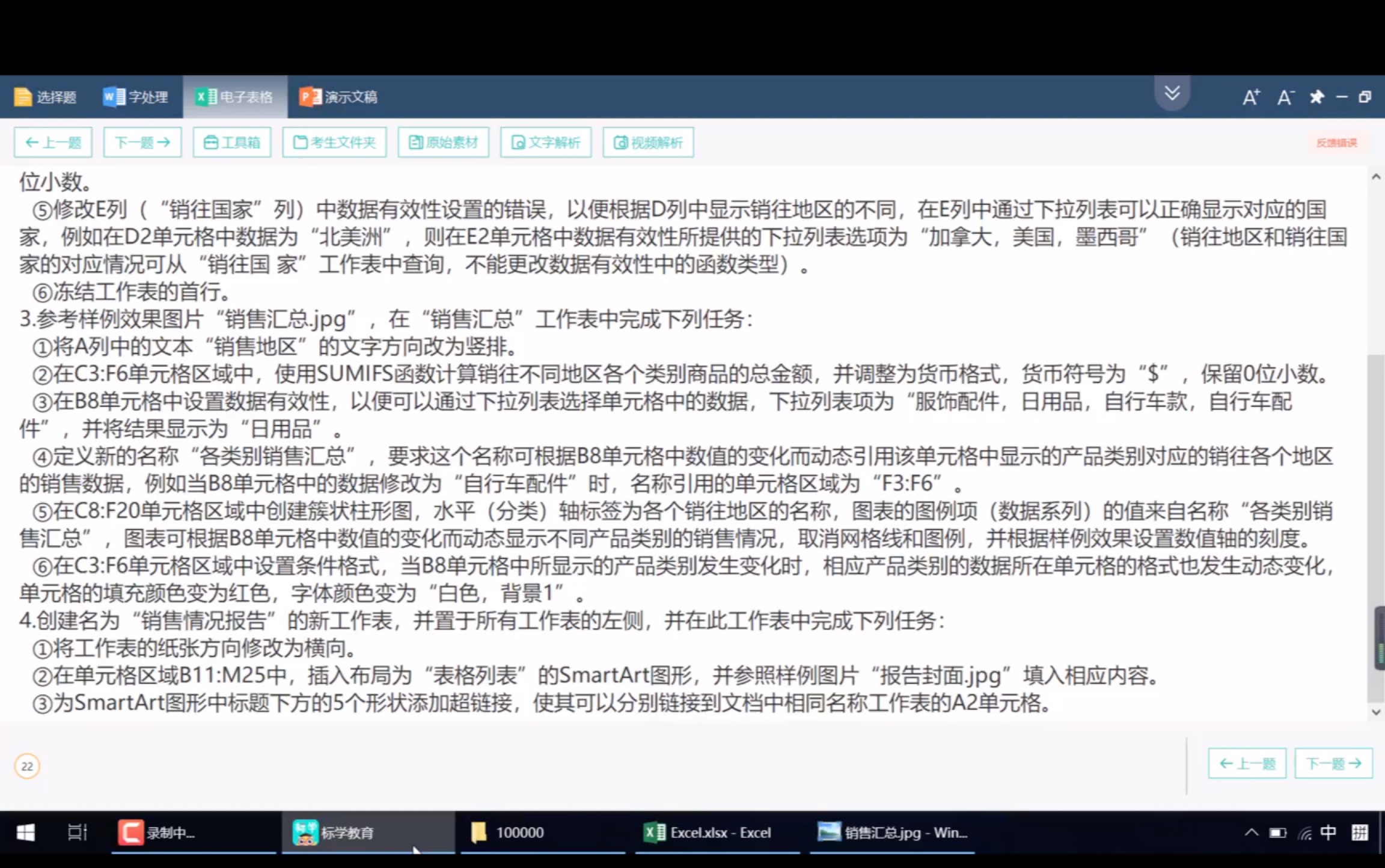The width and height of the screenshot is (1385, 868).
Task: View the 文字解析 explanation
Action: 546,142
